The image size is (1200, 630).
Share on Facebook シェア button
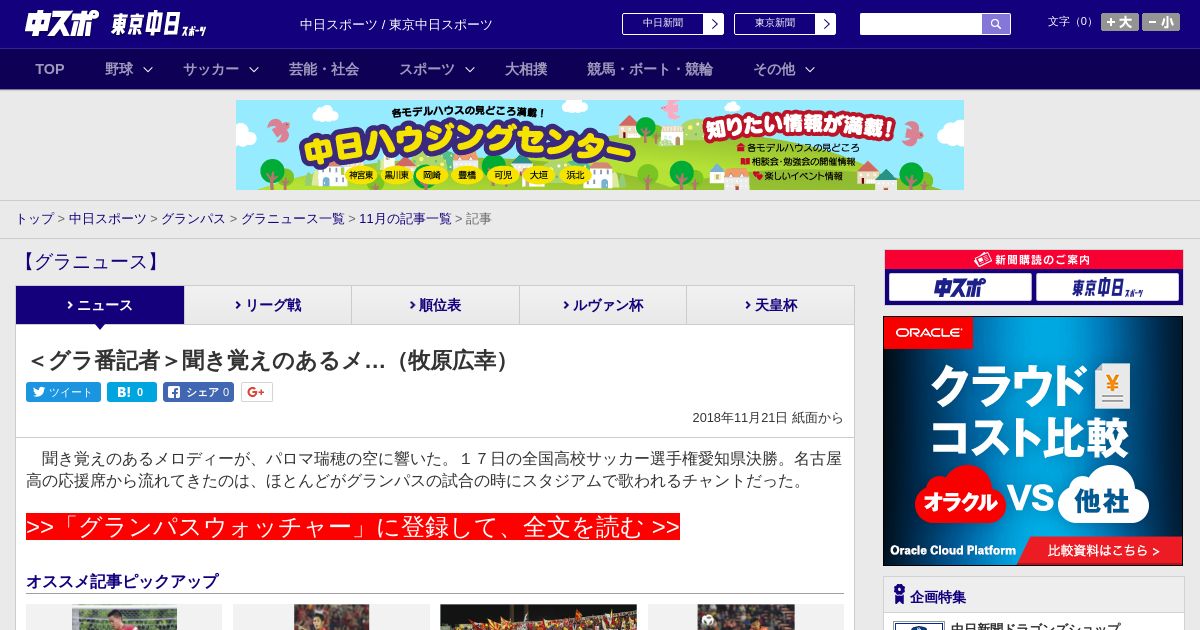click(199, 392)
